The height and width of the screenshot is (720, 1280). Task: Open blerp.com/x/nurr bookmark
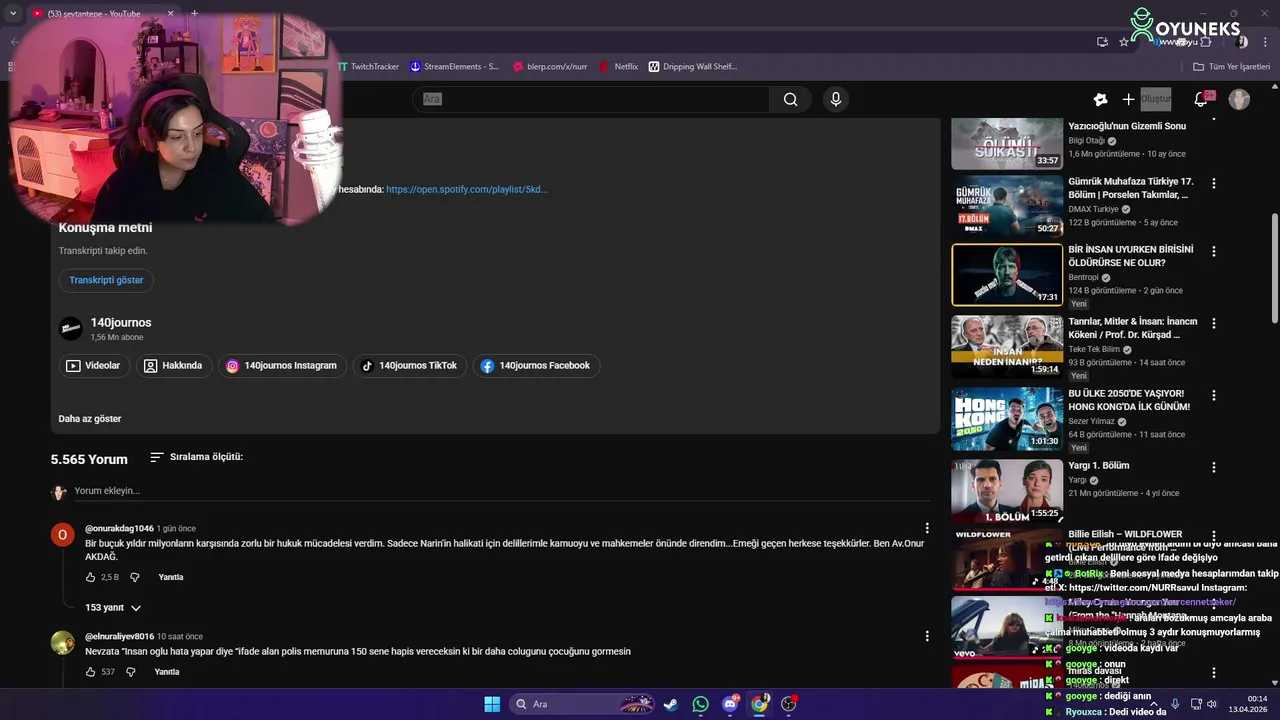point(550,67)
